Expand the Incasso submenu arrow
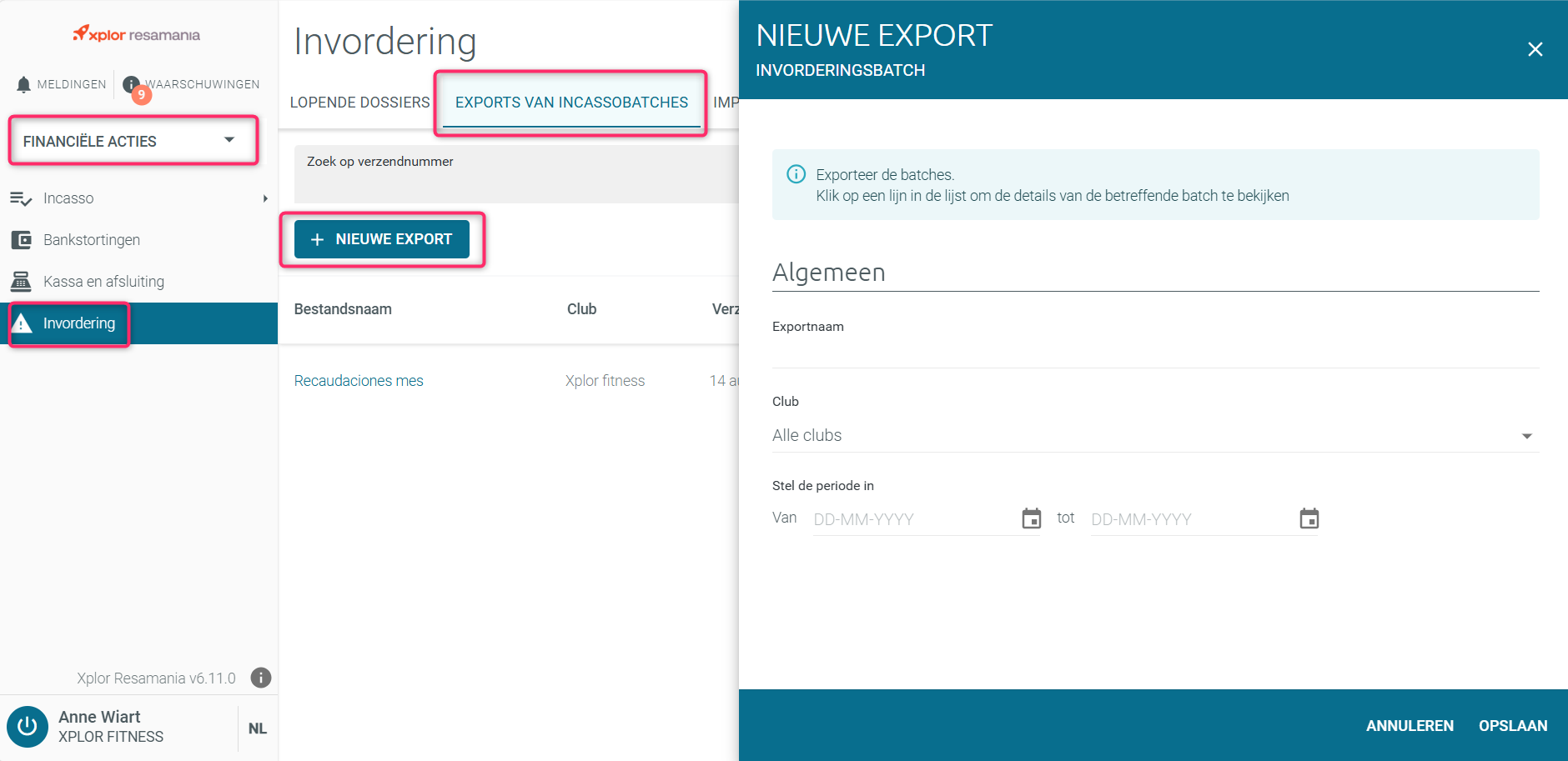The image size is (1568, 761). tap(265, 198)
